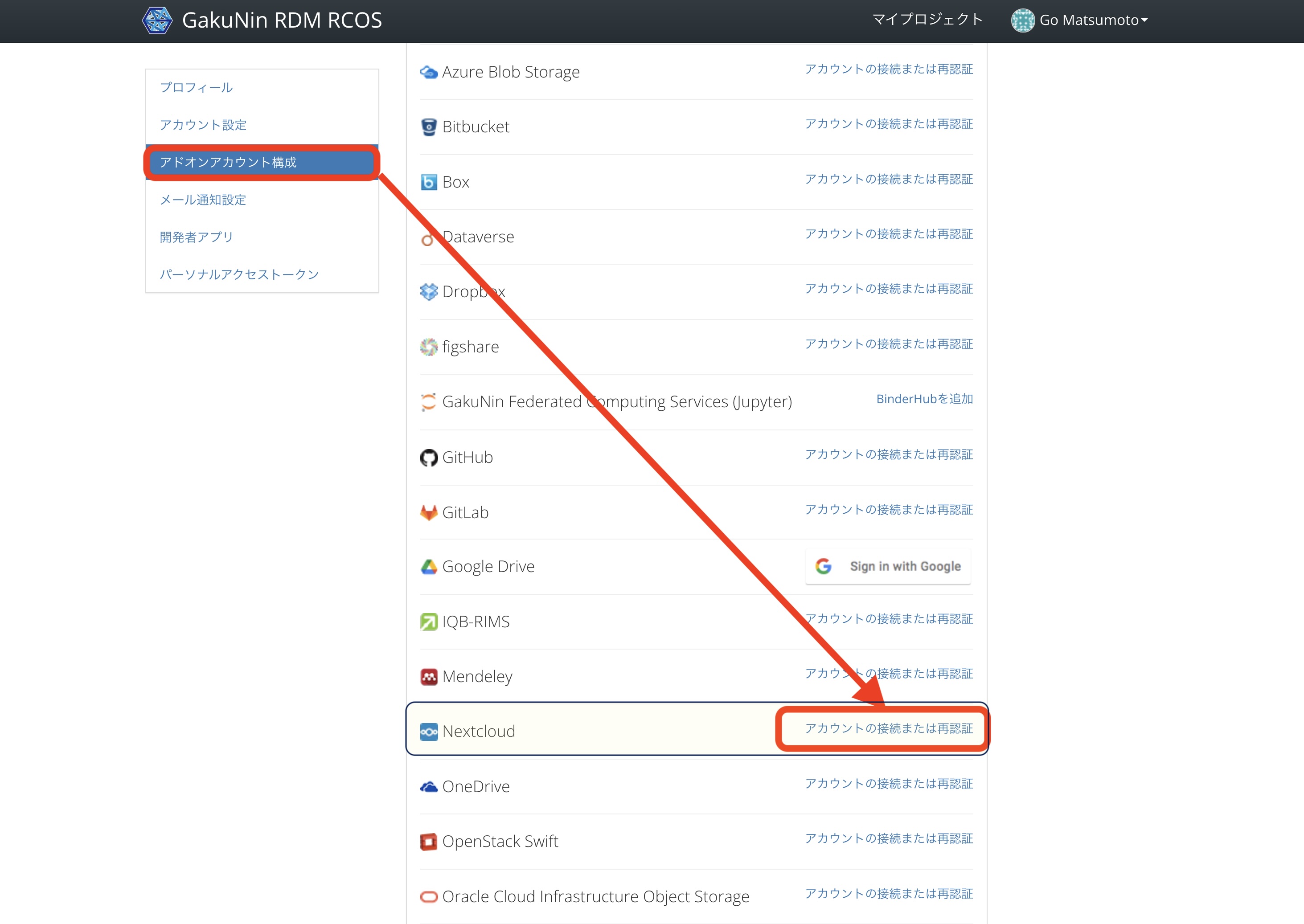
Task: Click the GitLab addon name
Action: coord(466,513)
